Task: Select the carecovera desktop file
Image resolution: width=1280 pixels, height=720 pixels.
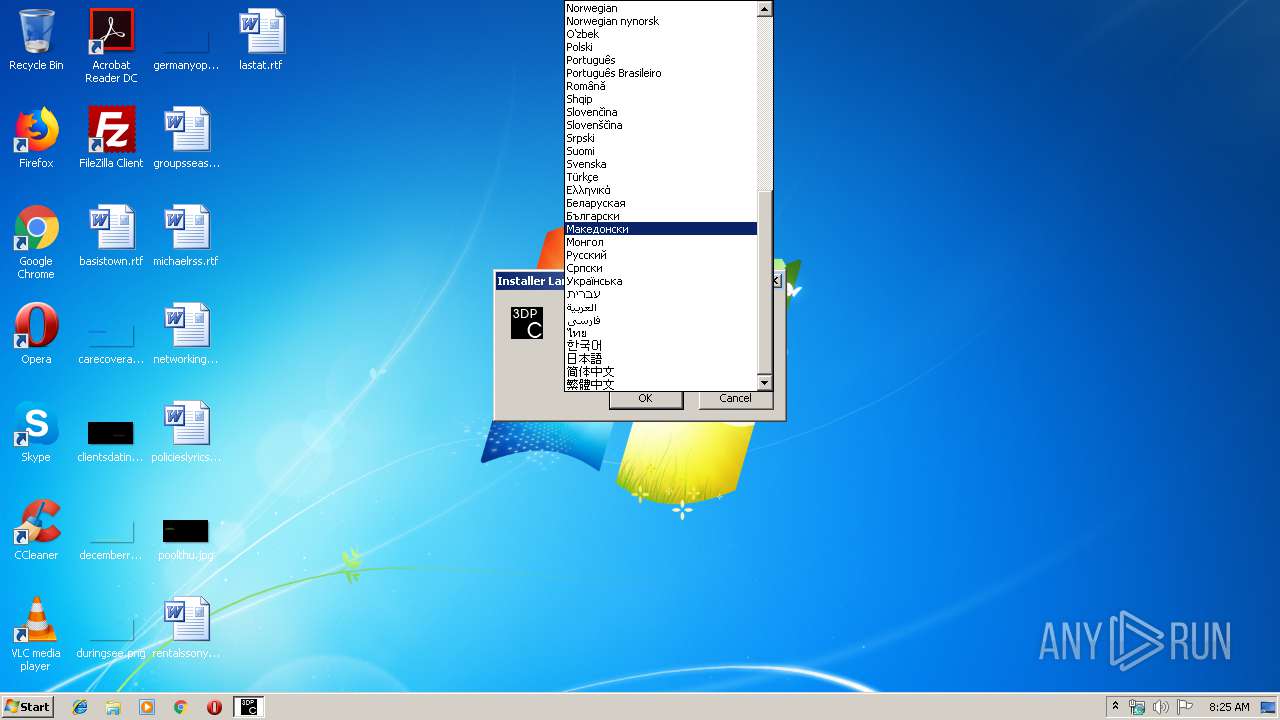Action: click(111, 344)
